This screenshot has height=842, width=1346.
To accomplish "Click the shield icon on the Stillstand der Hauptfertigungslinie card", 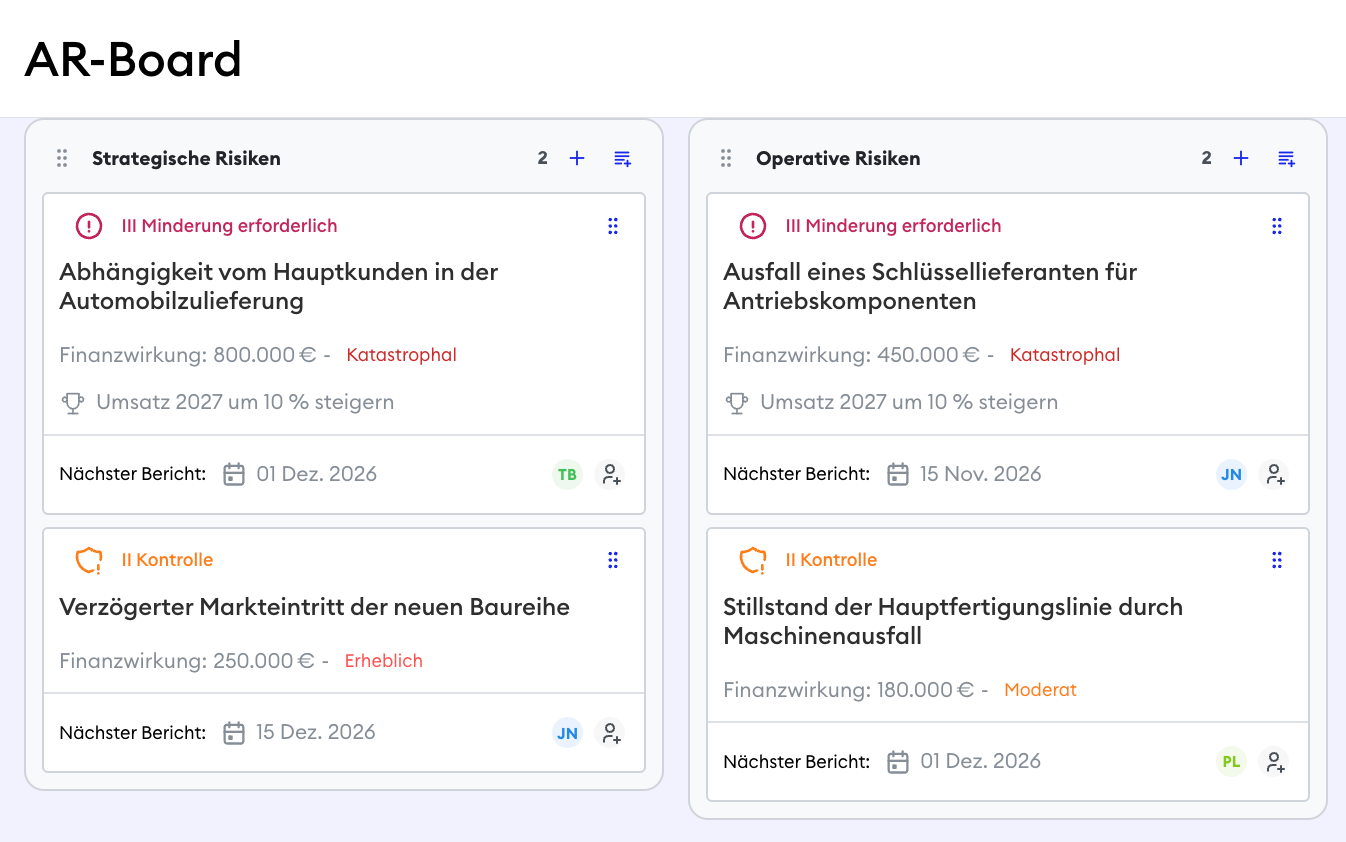I will coord(753,560).
